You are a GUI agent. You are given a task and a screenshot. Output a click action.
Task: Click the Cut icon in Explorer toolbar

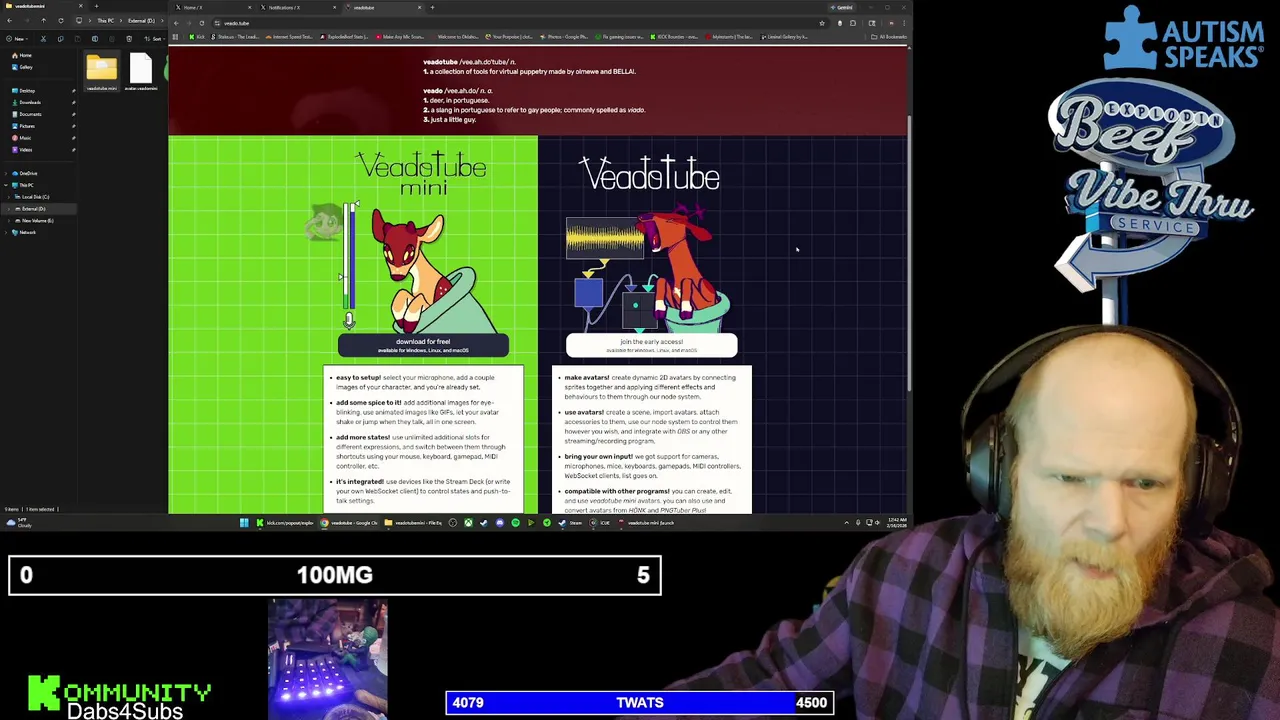click(43, 38)
